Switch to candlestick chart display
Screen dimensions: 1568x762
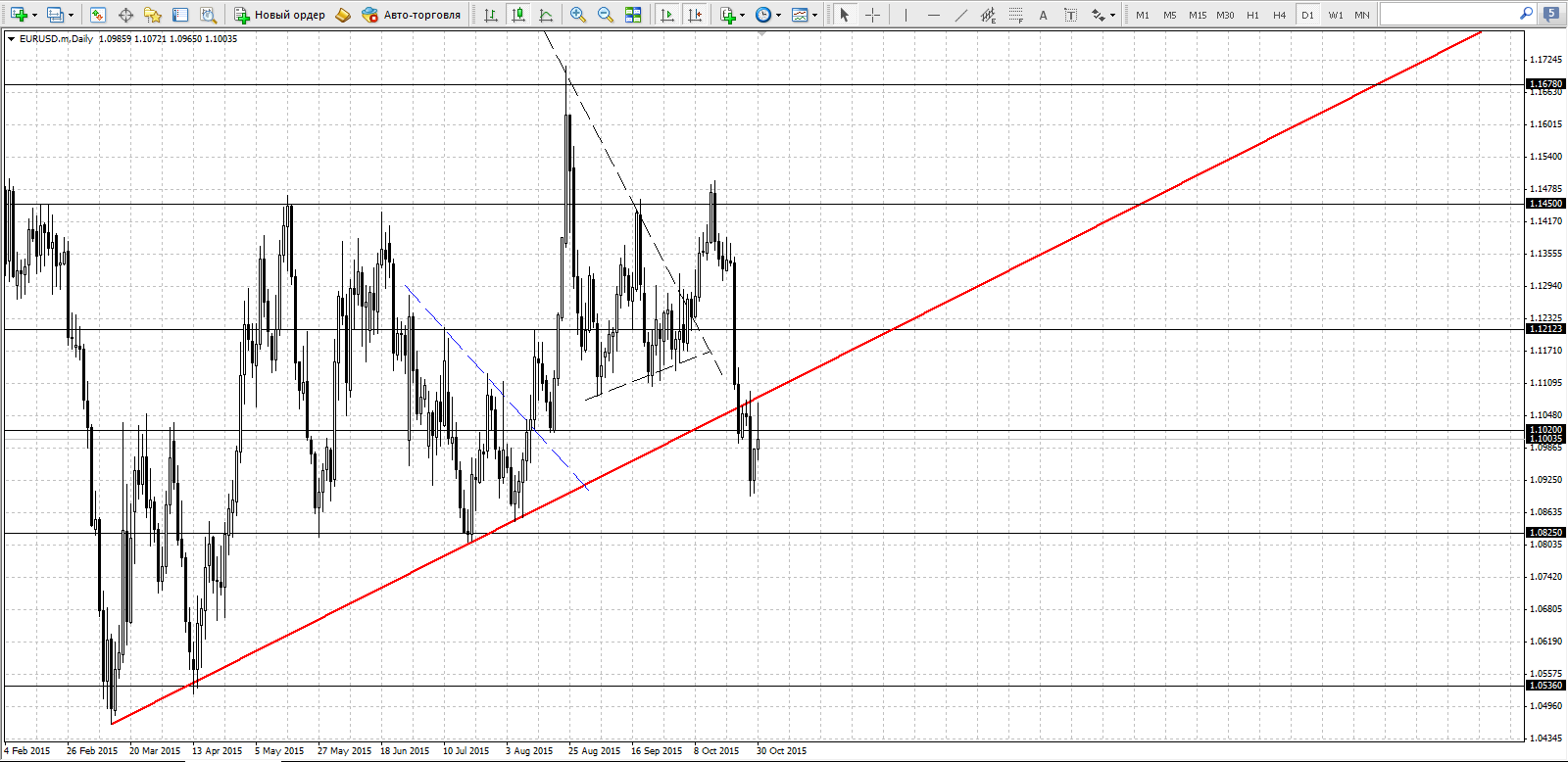(x=518, y=15)
